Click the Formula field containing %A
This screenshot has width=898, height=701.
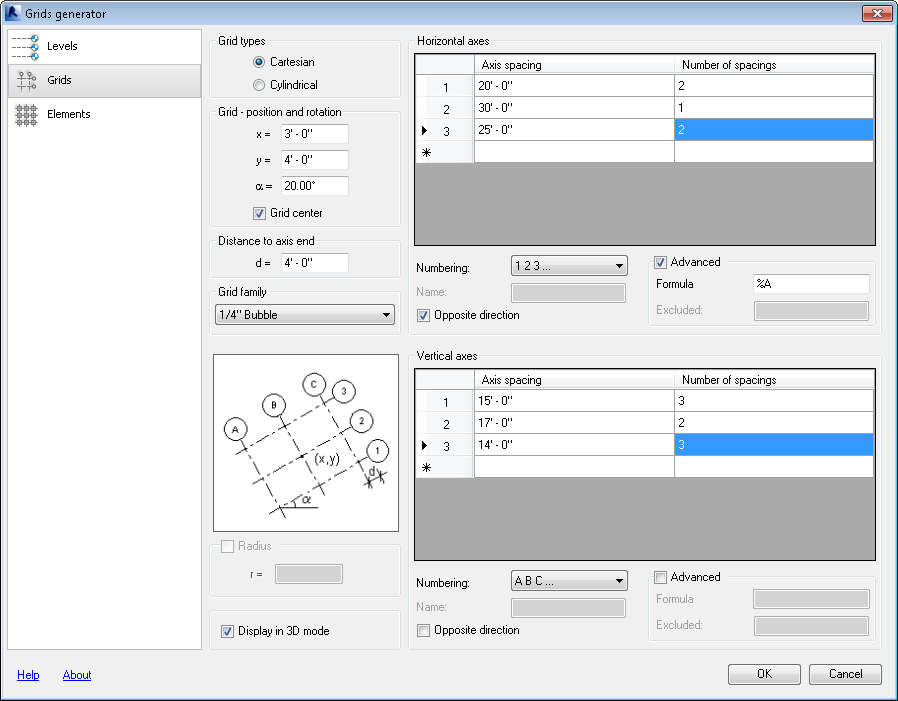tap(811, 283)
